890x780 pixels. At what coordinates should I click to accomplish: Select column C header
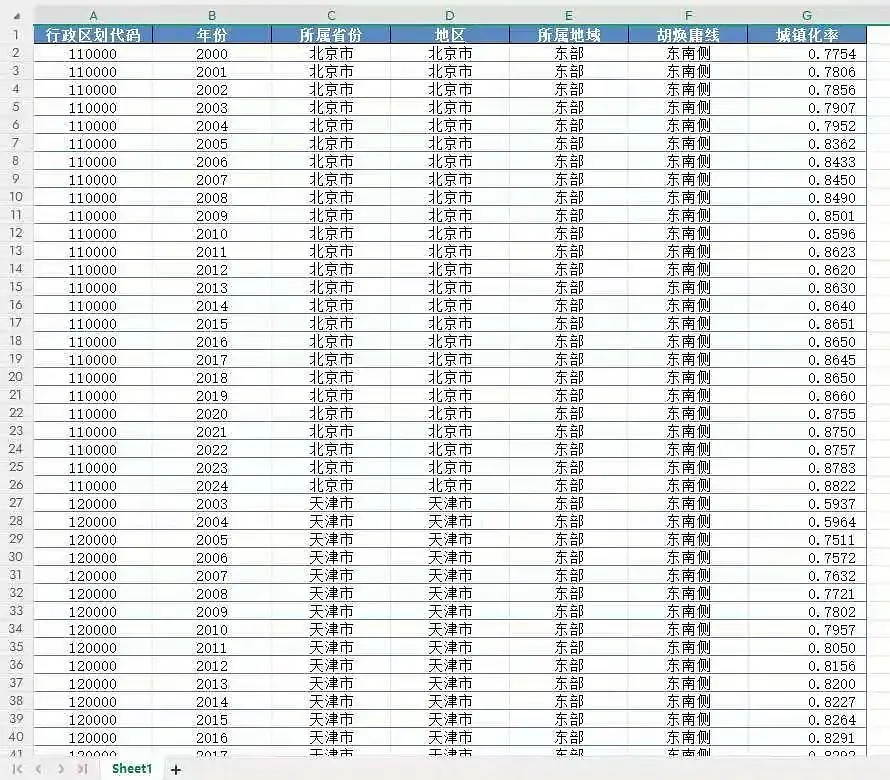coord(331,16)
